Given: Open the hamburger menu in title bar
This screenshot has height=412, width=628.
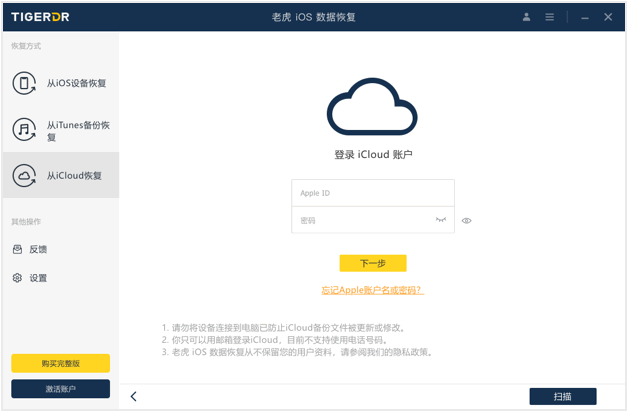Looking at the screenshot, I should (x=550, y=17).
